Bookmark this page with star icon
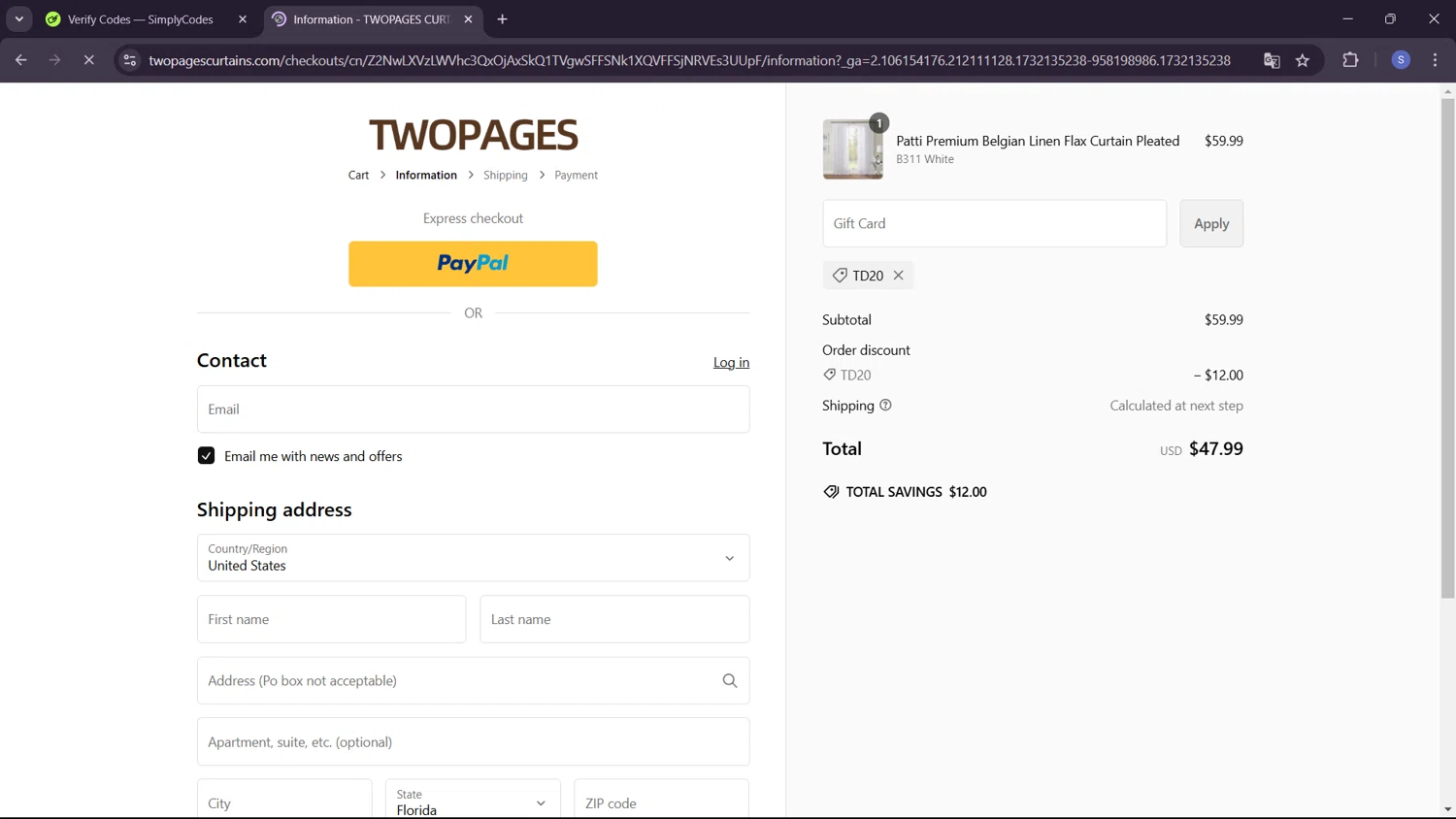 click(x=1303, y=60)
